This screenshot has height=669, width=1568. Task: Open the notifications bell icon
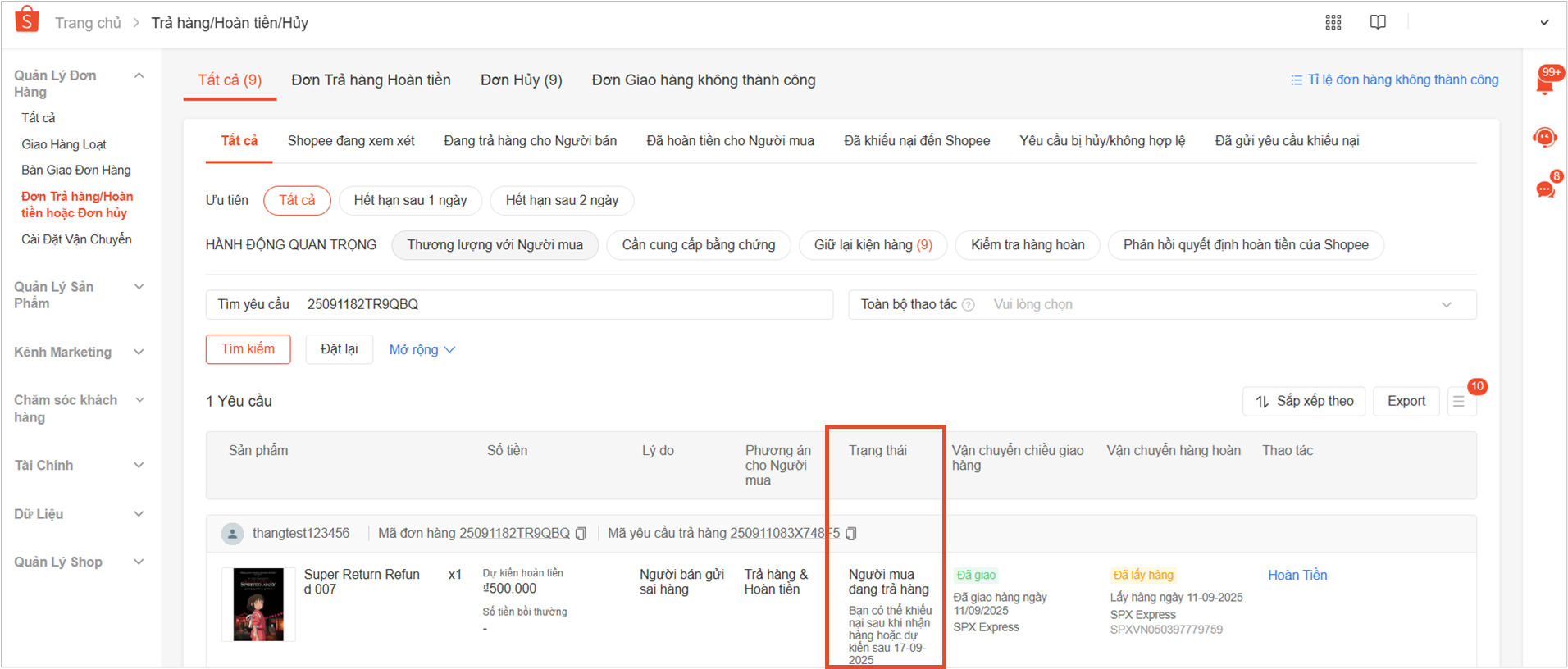click(x=1545, y=83)
